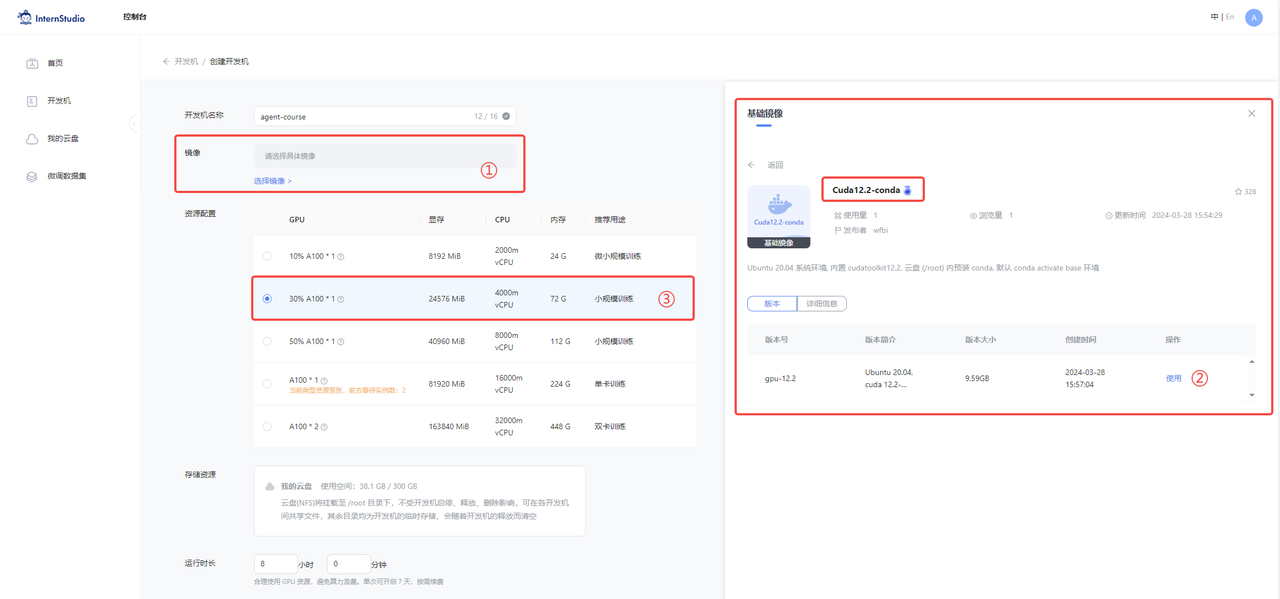Open 我的云盘 cloud drive icon
Viewport: 1280px width, 599px height.
point(32,139)
